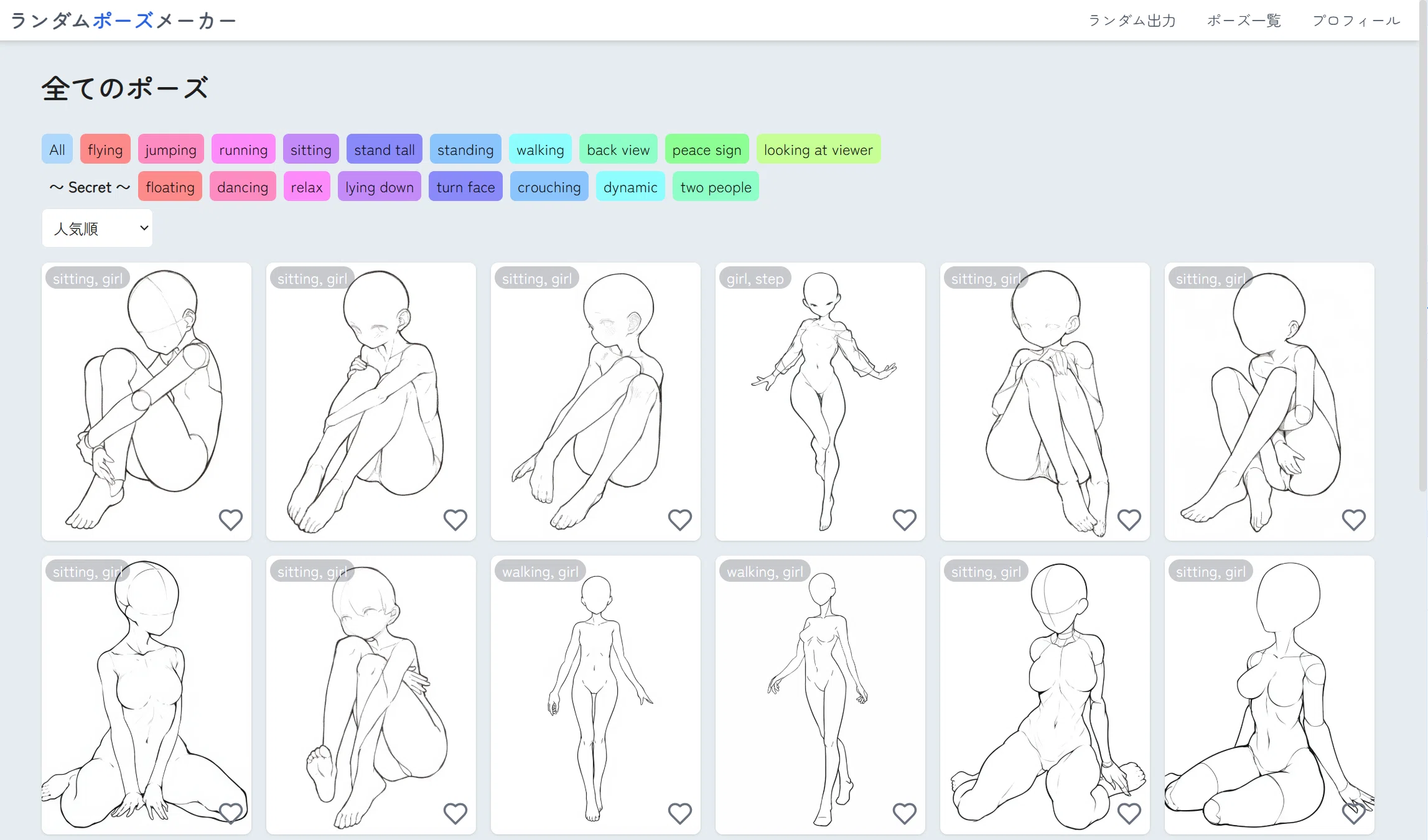Image resolution: width=1428 pixels, height=840 pixels.
Task: Open last top-row sitting girl thumbnail
Action: point(1269,401)
